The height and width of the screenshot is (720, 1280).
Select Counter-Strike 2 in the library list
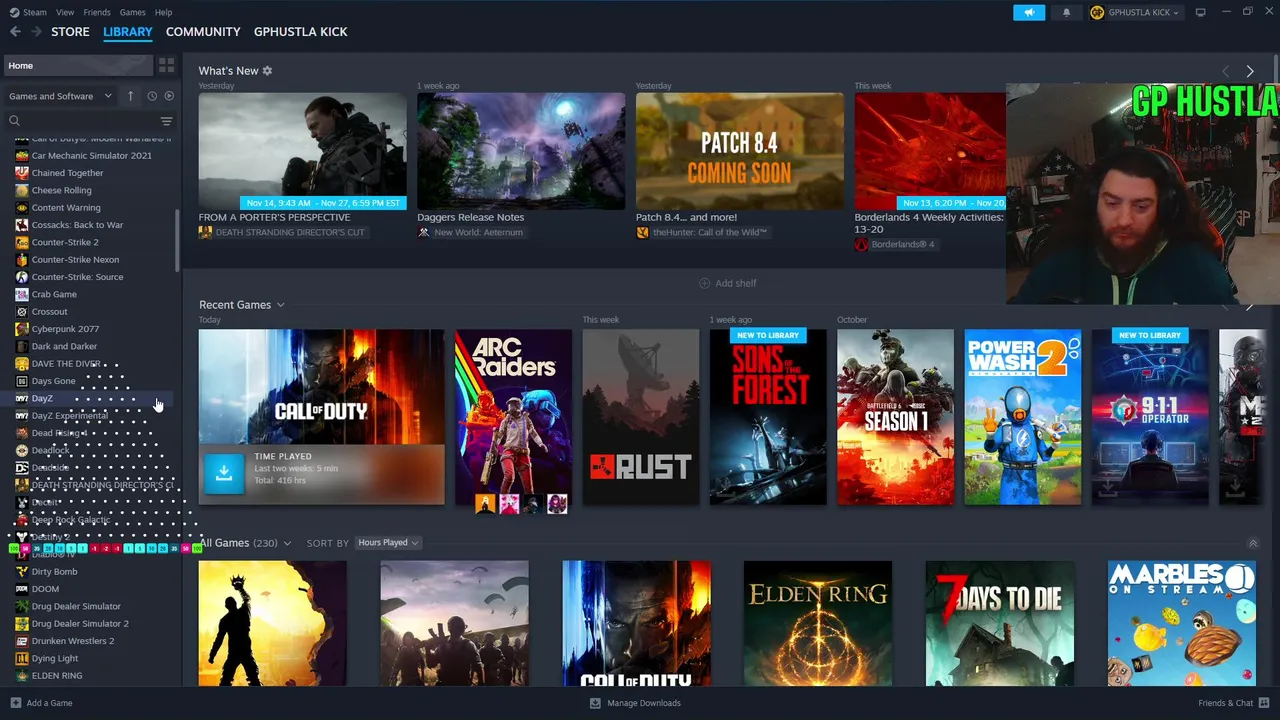(65, 242)
